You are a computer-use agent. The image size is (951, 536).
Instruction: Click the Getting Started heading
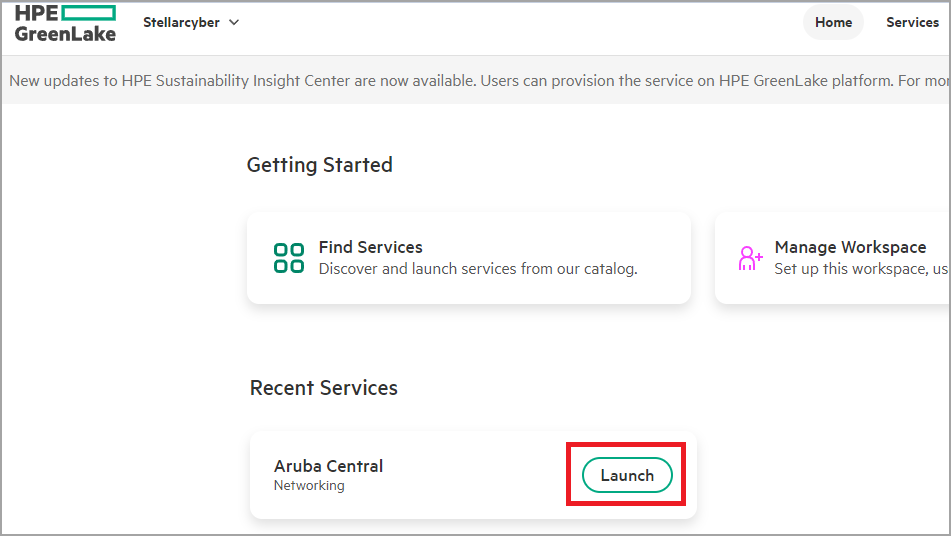(319, 165)
